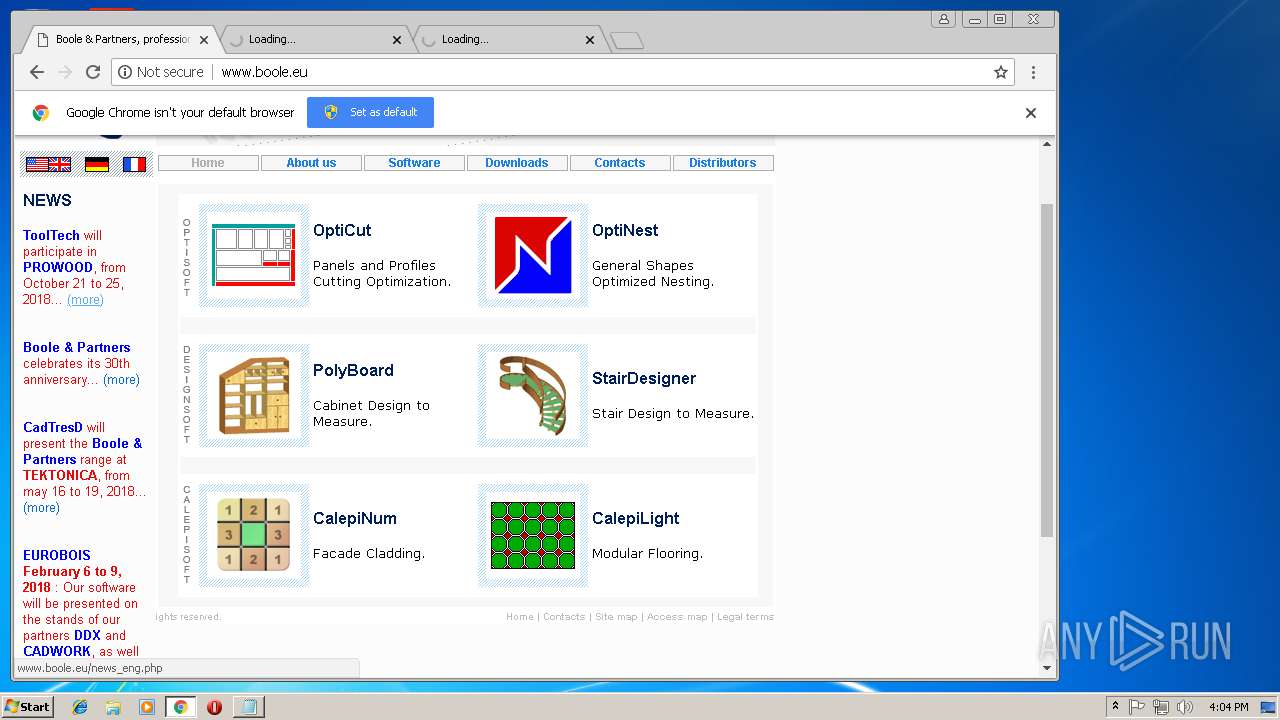
Task: Click the Chrome taskbar button
Action: [180, 707]
